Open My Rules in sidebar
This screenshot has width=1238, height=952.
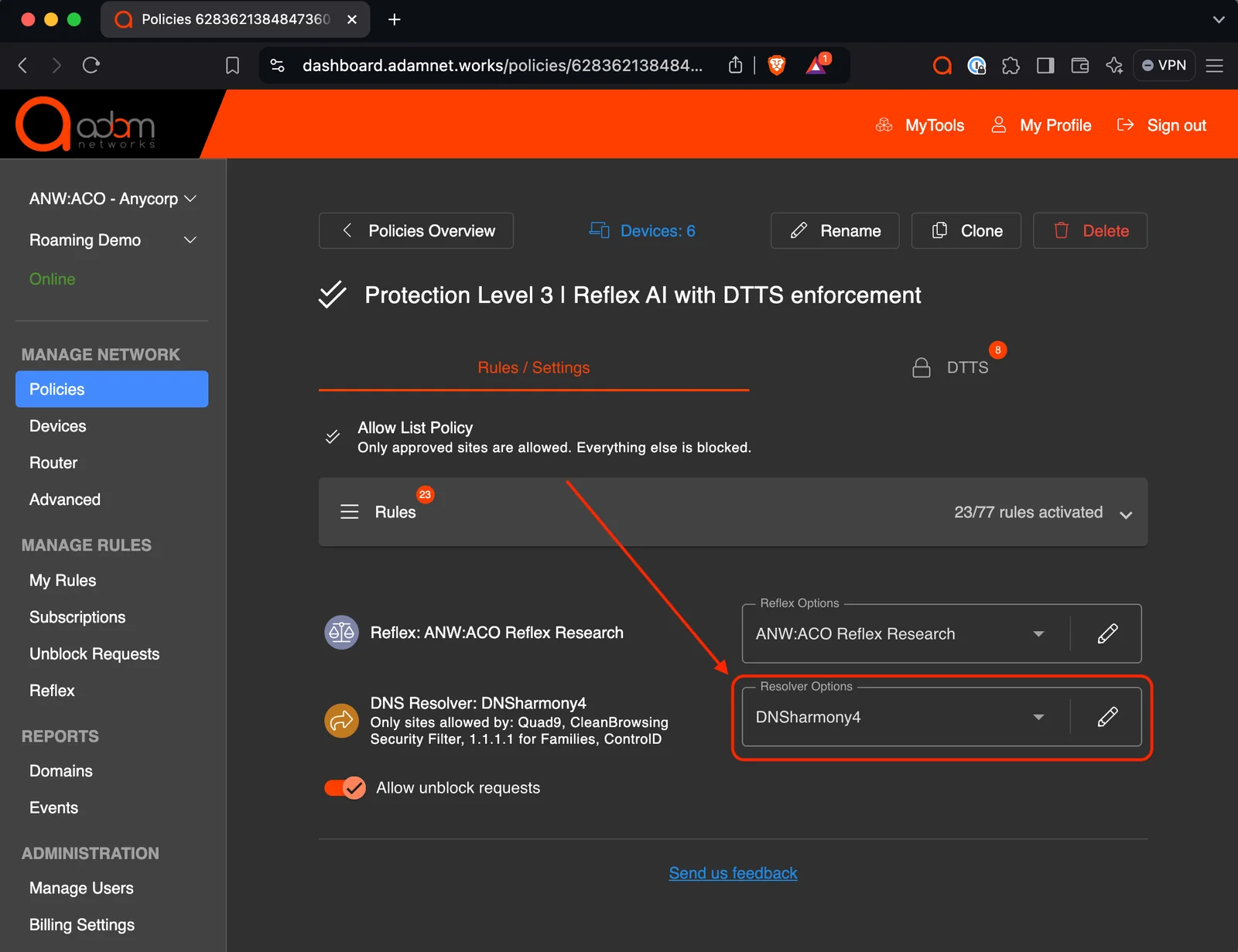(63, 581)
